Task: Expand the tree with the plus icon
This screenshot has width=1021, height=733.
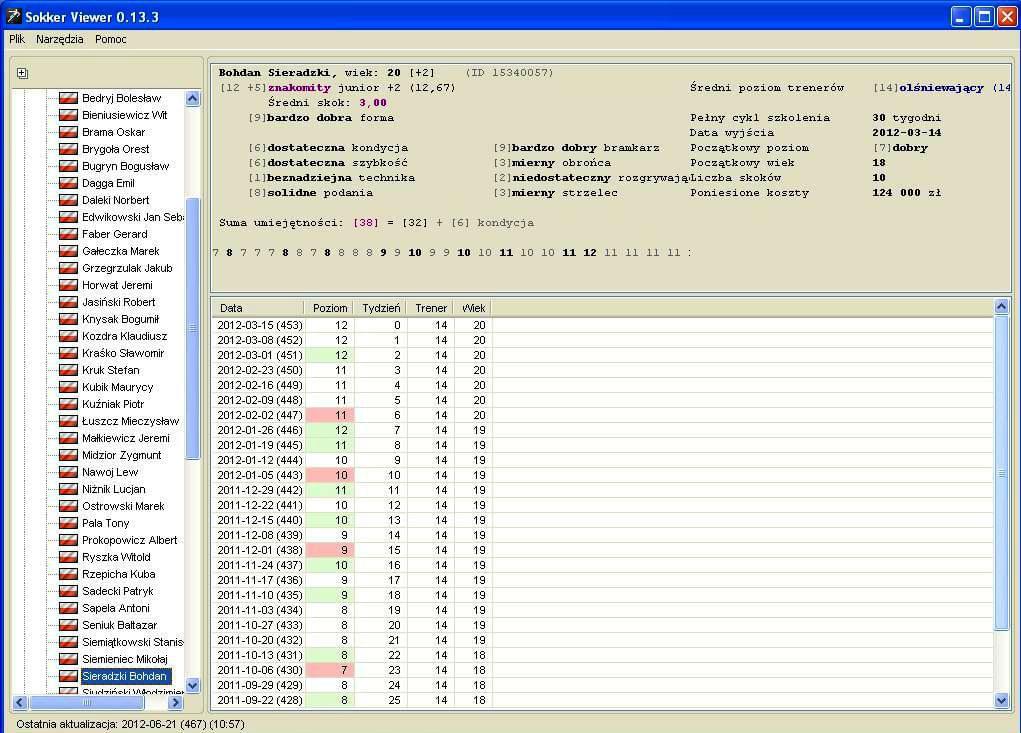Action: [x=22, y=73]
